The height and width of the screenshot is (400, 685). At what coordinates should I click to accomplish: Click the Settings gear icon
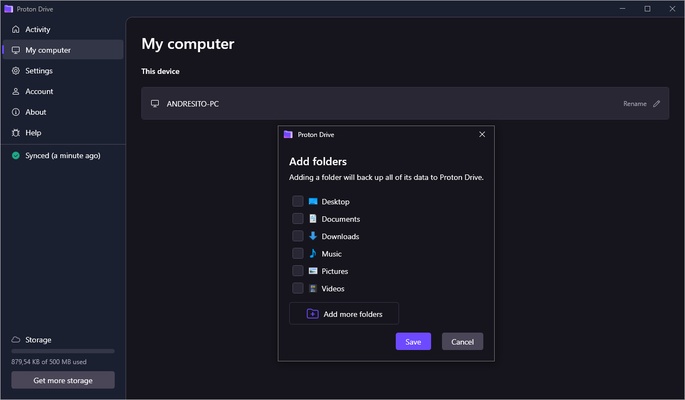[x=16, y=71]
